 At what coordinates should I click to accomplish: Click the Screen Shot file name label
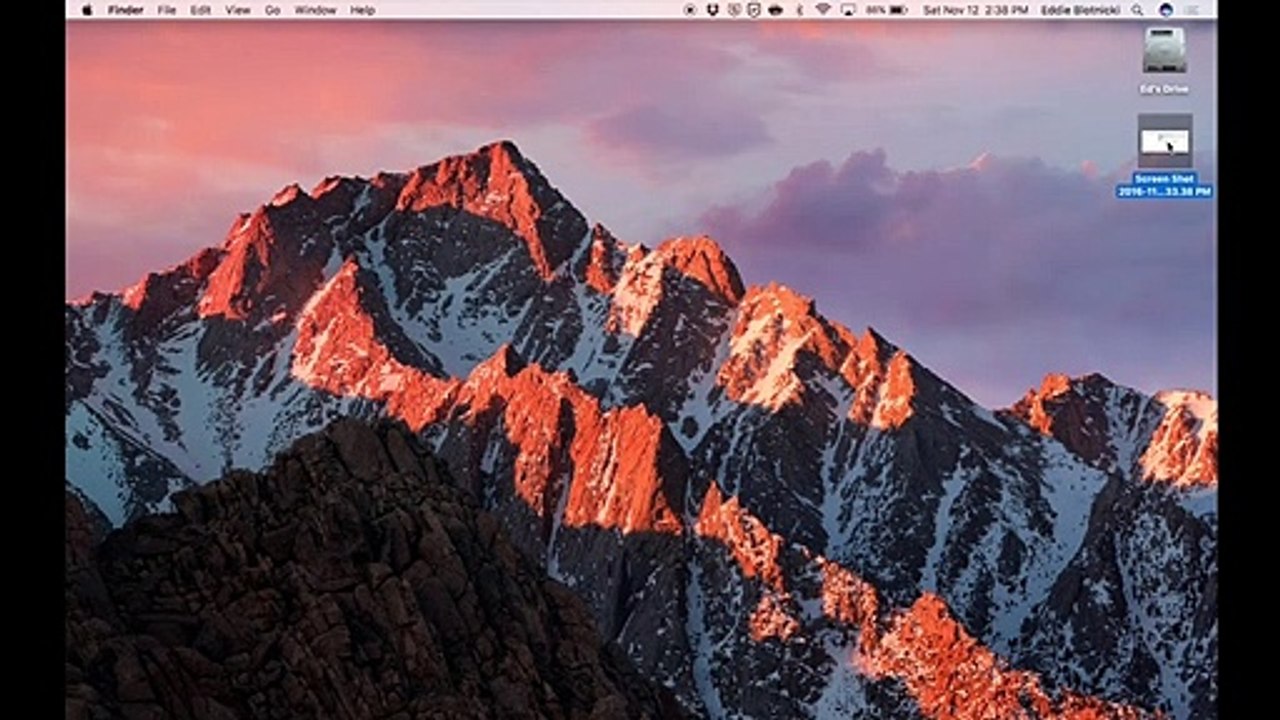pyautogui.click(x=1165, y=185)
